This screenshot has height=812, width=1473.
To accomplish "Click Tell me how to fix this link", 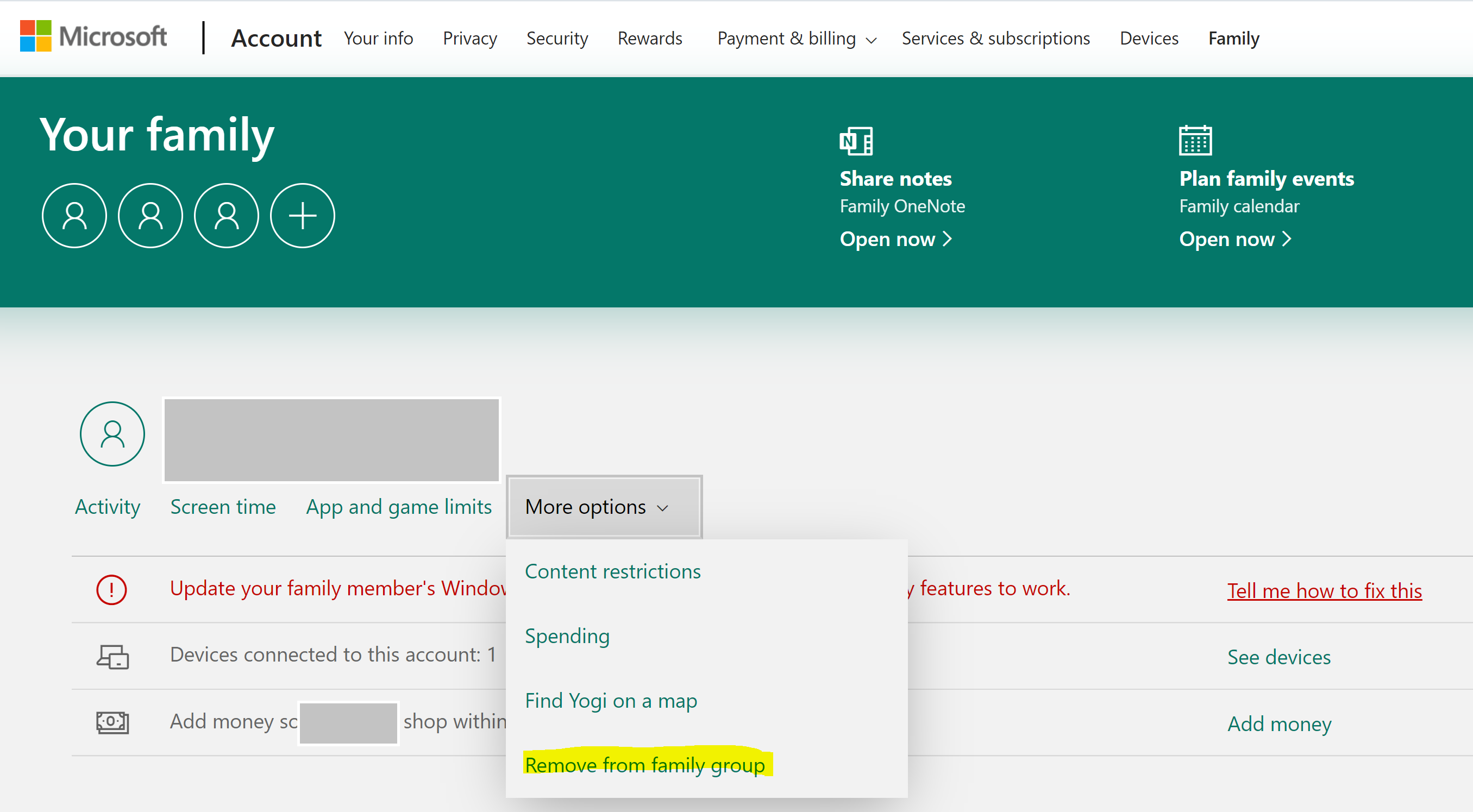I will (1324, 590).
